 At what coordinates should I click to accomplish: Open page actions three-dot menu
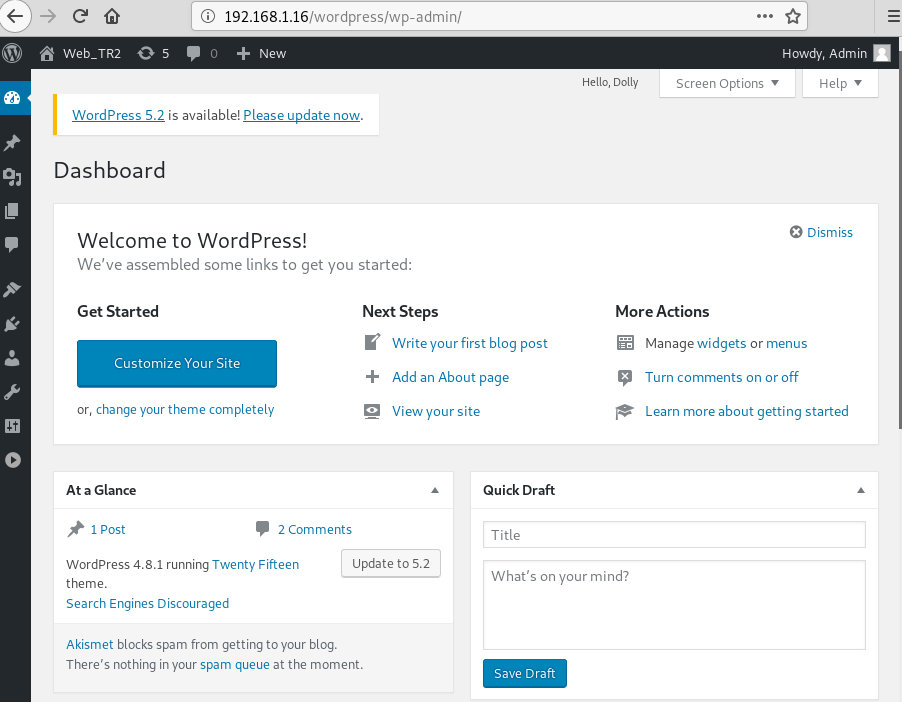(765, 16)
